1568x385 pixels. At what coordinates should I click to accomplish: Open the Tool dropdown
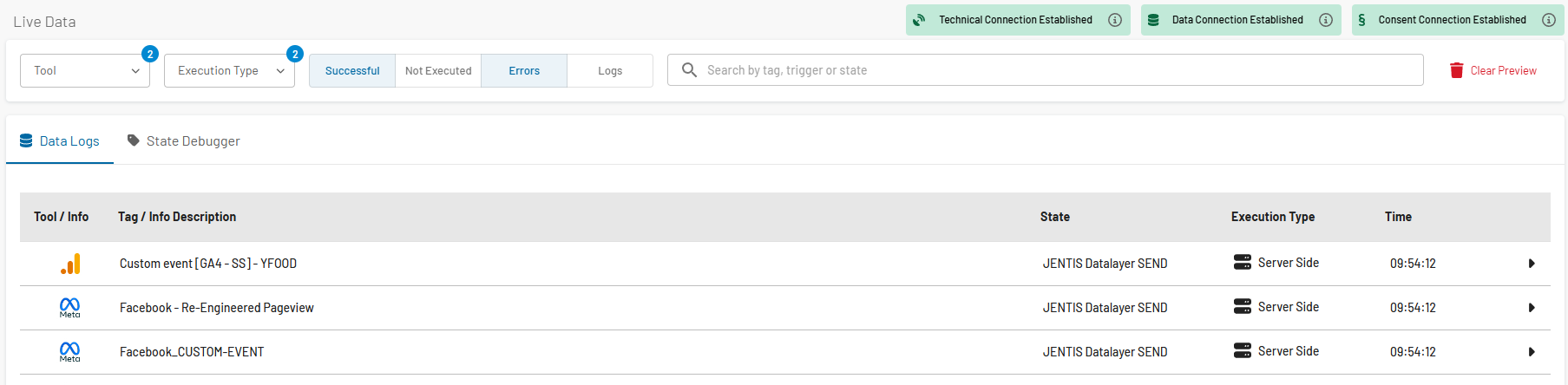click(x=85, y=71)
